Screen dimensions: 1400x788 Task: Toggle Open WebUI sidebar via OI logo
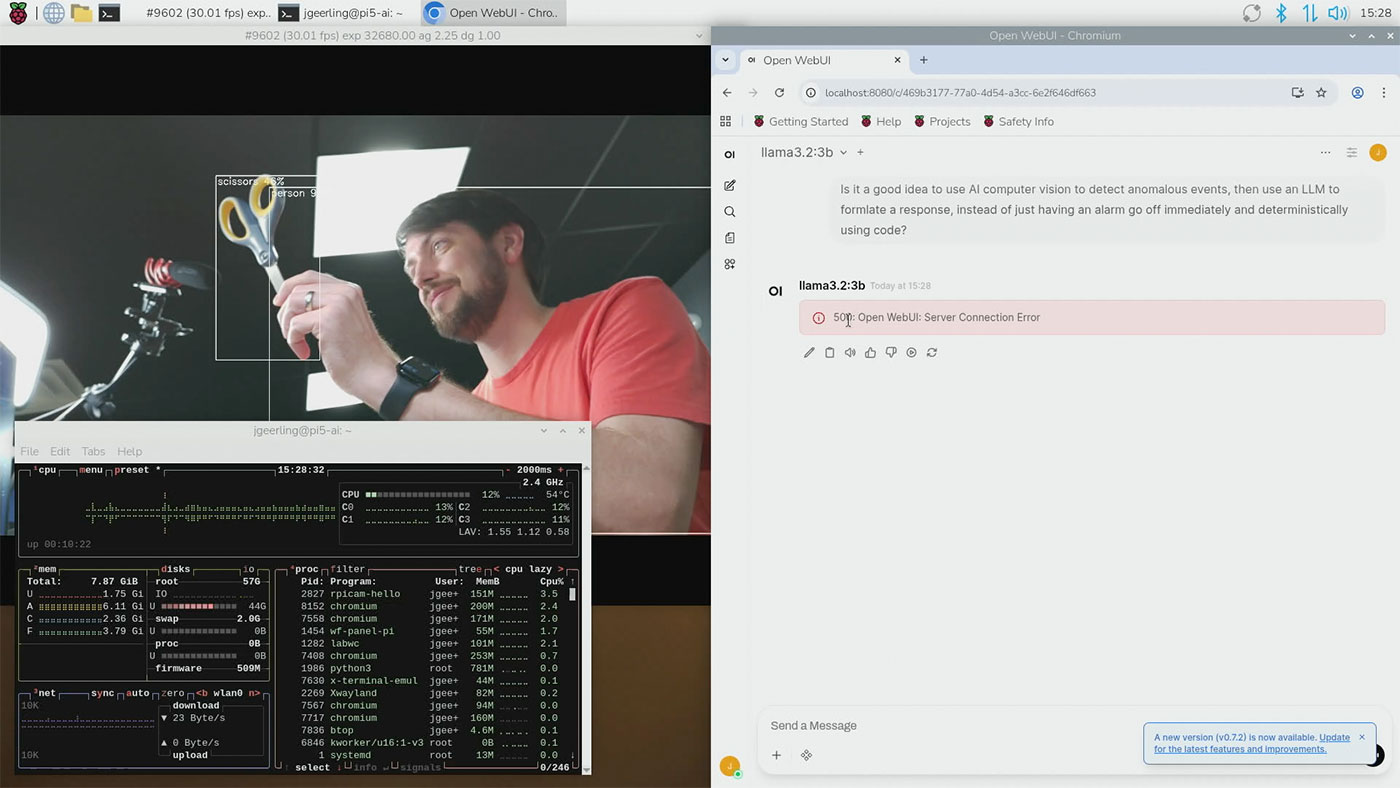pyautogui.click(x=730, y=154)
